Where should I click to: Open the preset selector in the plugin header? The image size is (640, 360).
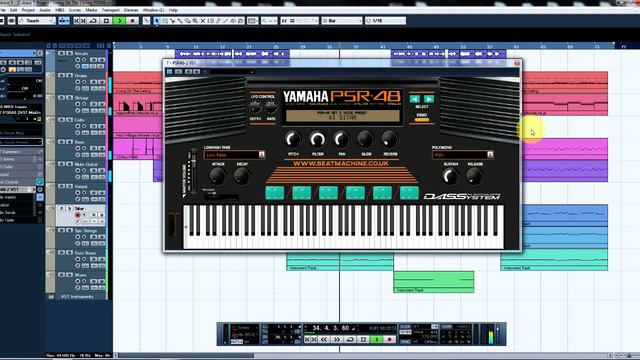[x=232, y=71]
